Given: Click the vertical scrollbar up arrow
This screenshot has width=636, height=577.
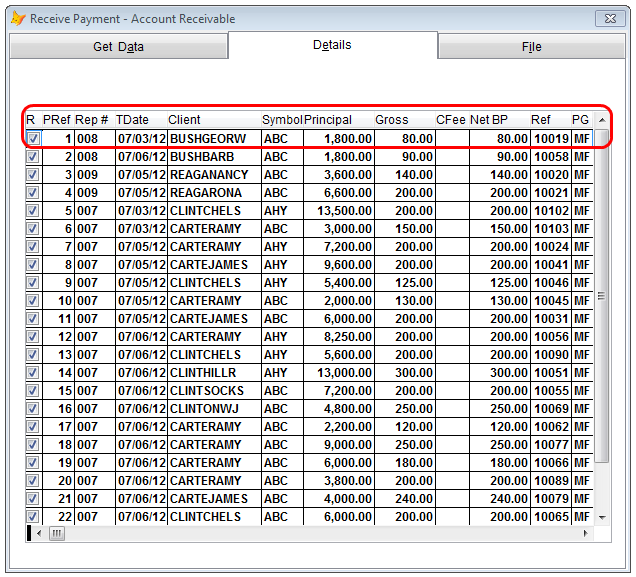Looking at the screenshot, I should [602, 120].
